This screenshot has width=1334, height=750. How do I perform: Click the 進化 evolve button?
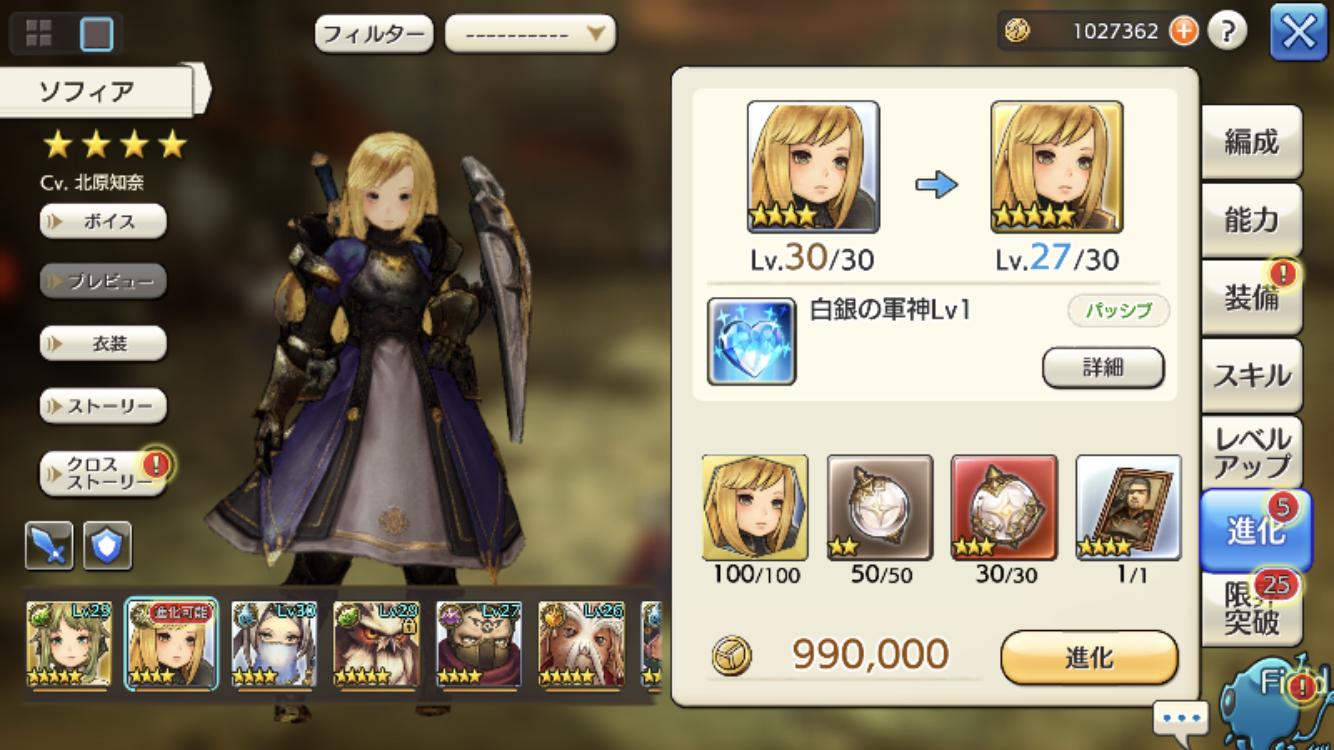[x=1089, y=658]
